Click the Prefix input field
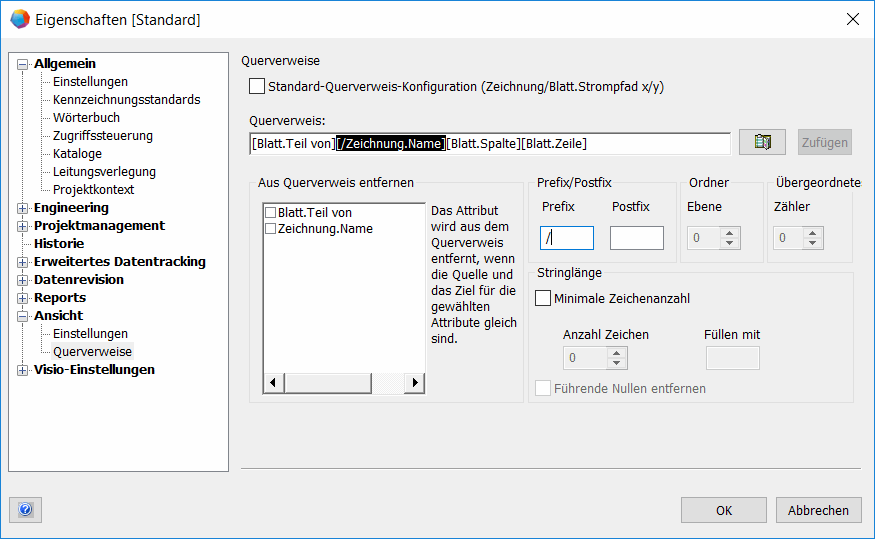 coord(567,238)
